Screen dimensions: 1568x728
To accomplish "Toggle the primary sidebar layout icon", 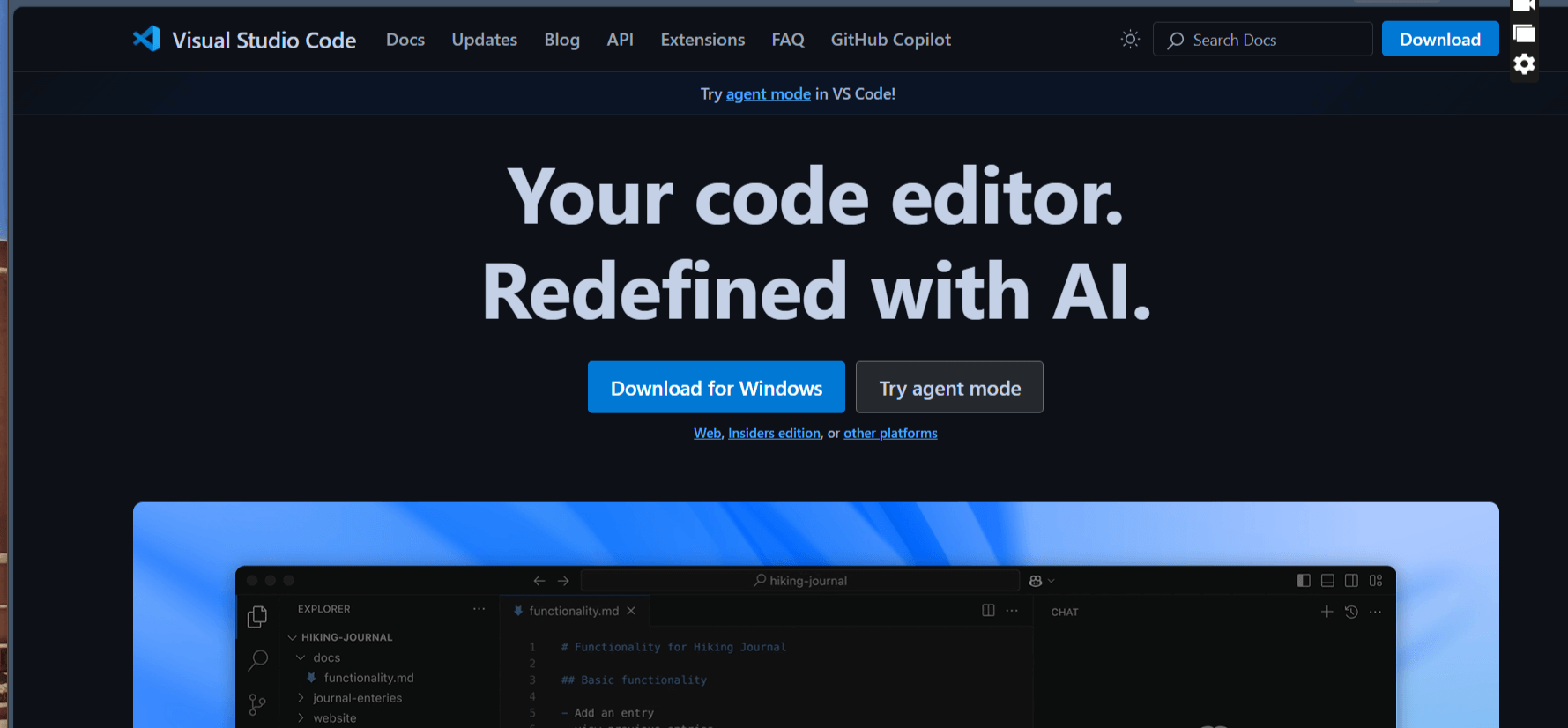I will pyautogui.click(x=1304, y=581).
